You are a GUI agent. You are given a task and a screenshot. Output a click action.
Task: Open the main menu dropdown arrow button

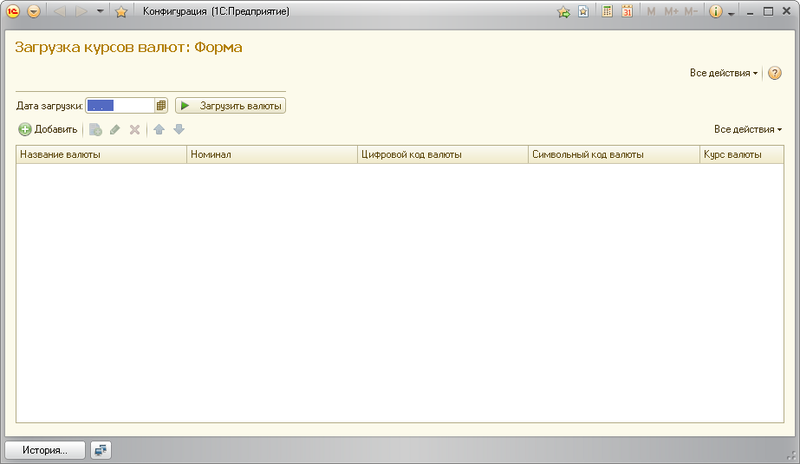(34, 11)
